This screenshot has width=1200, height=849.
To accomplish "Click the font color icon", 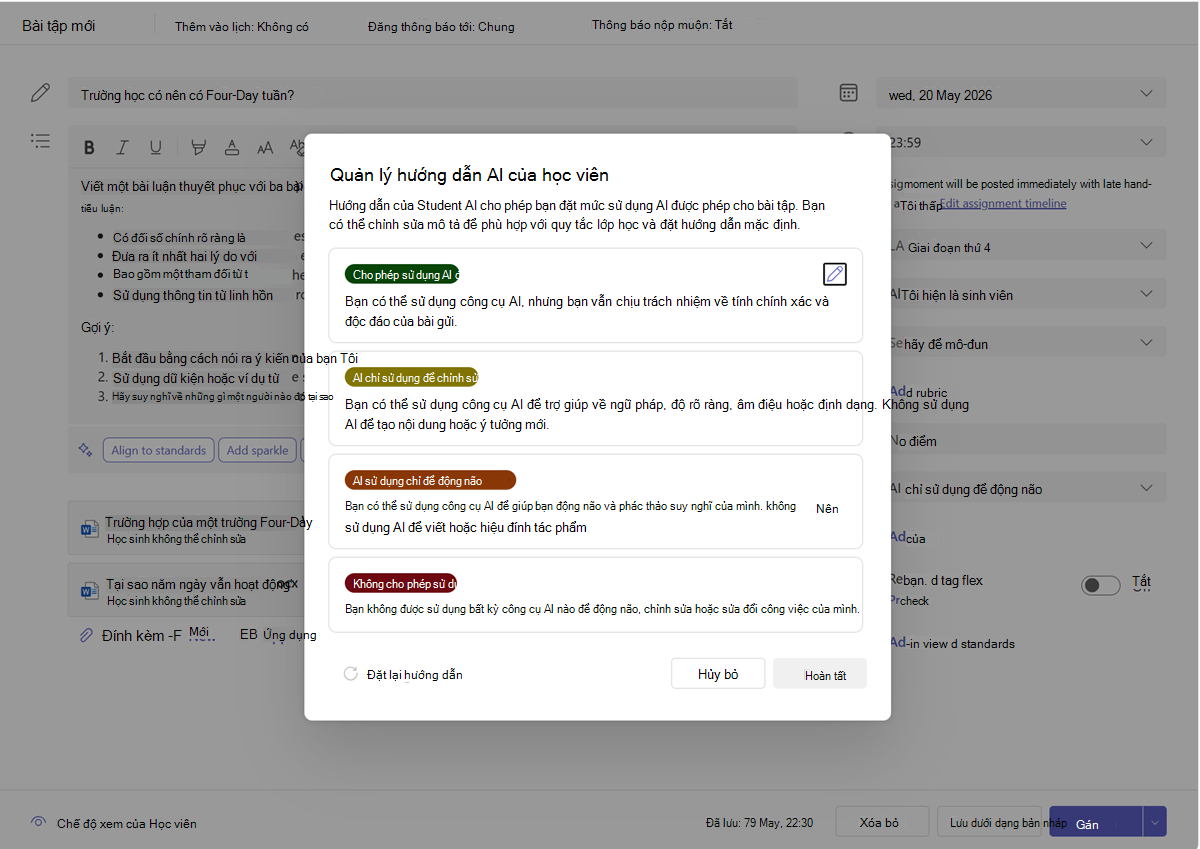I will (x=231, y=148).
